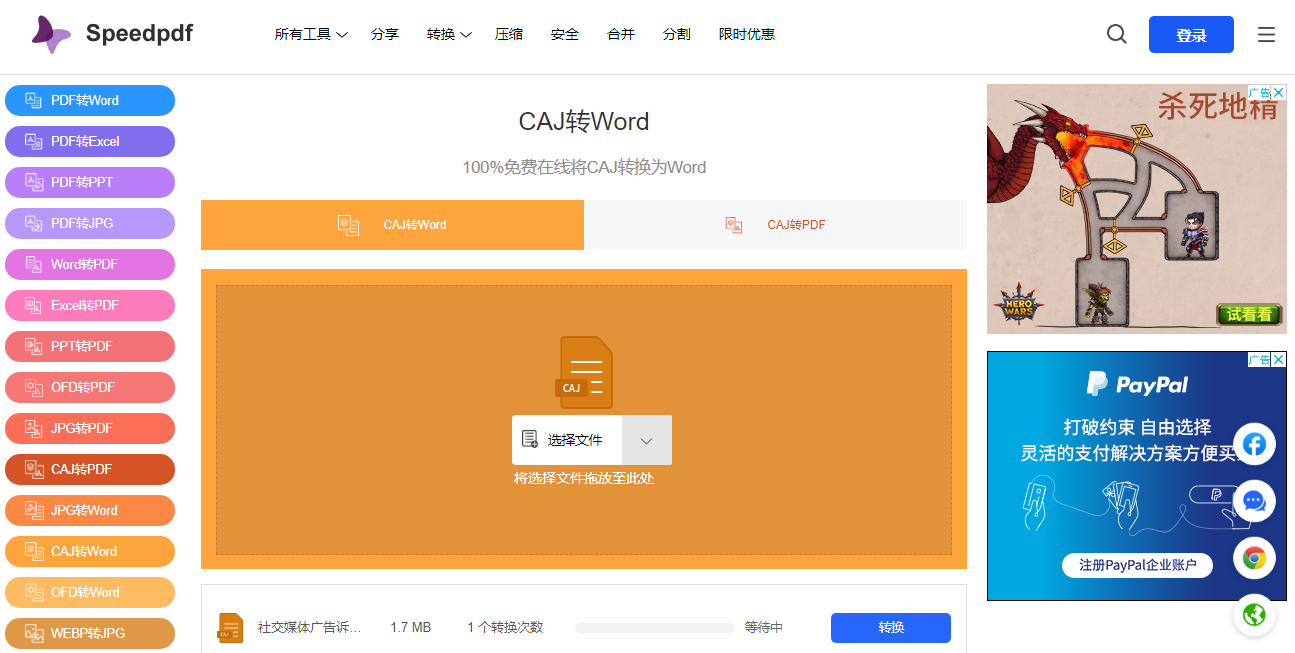Click 转换 to convert the uploaded file

(890, 627)
